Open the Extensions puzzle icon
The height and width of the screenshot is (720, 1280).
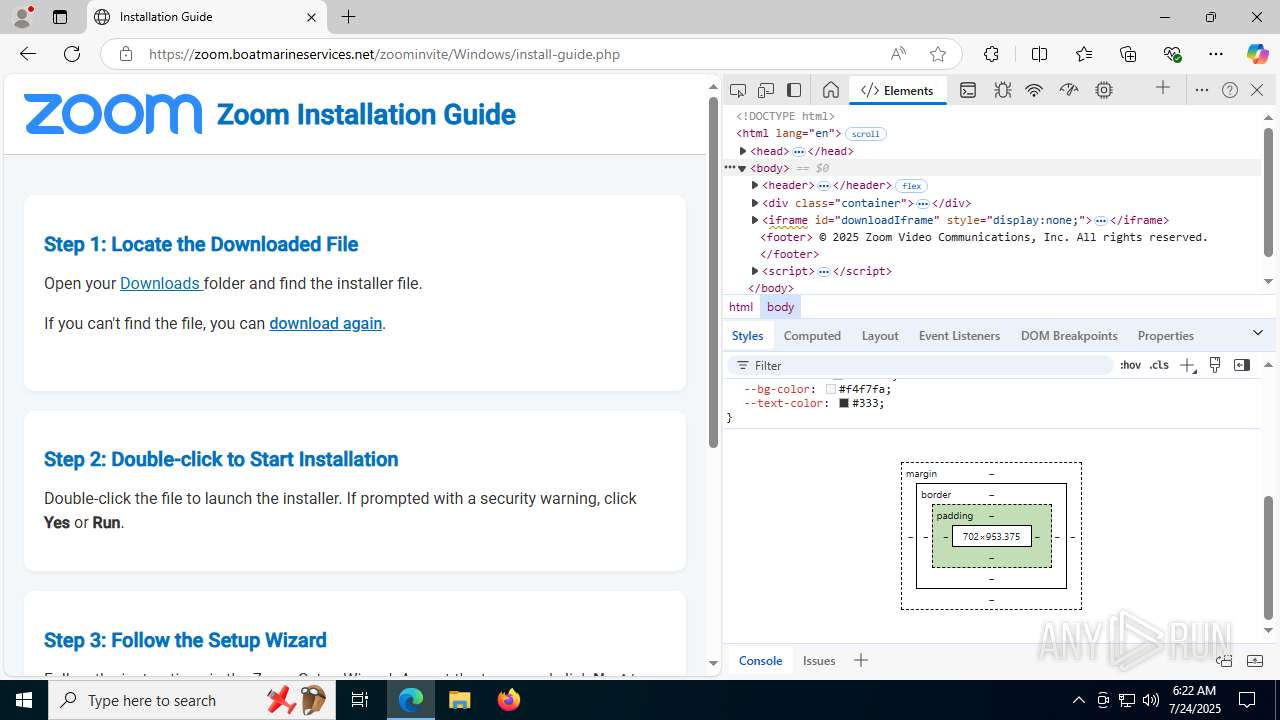pos(991,54)
